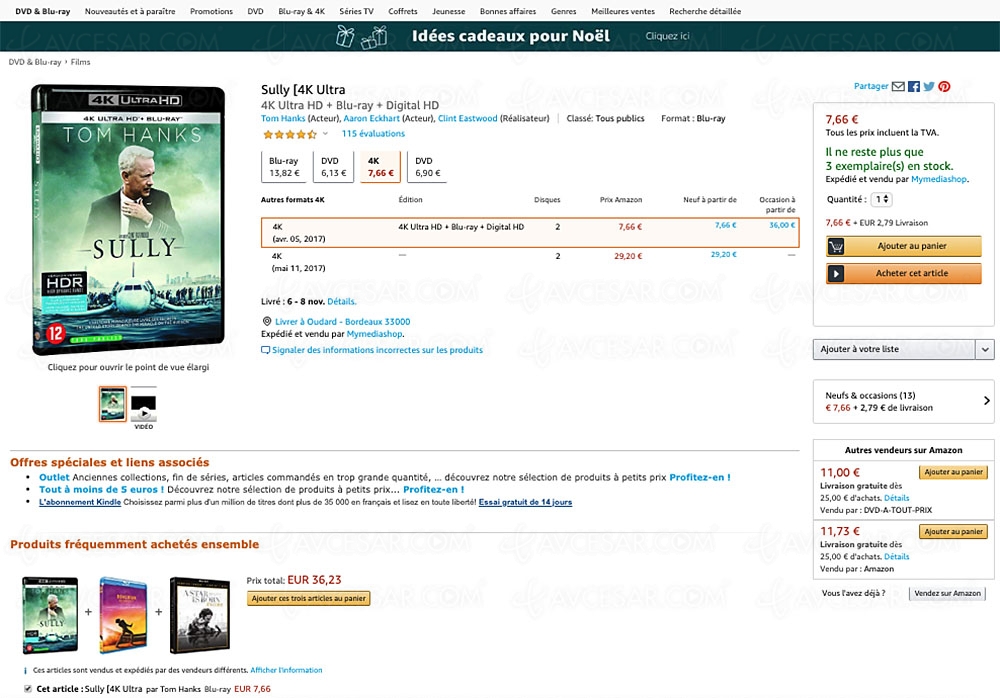Open Clint Eastwood director link
The width and height of the screenshot is (1000, 698).
tap(467, 119)
